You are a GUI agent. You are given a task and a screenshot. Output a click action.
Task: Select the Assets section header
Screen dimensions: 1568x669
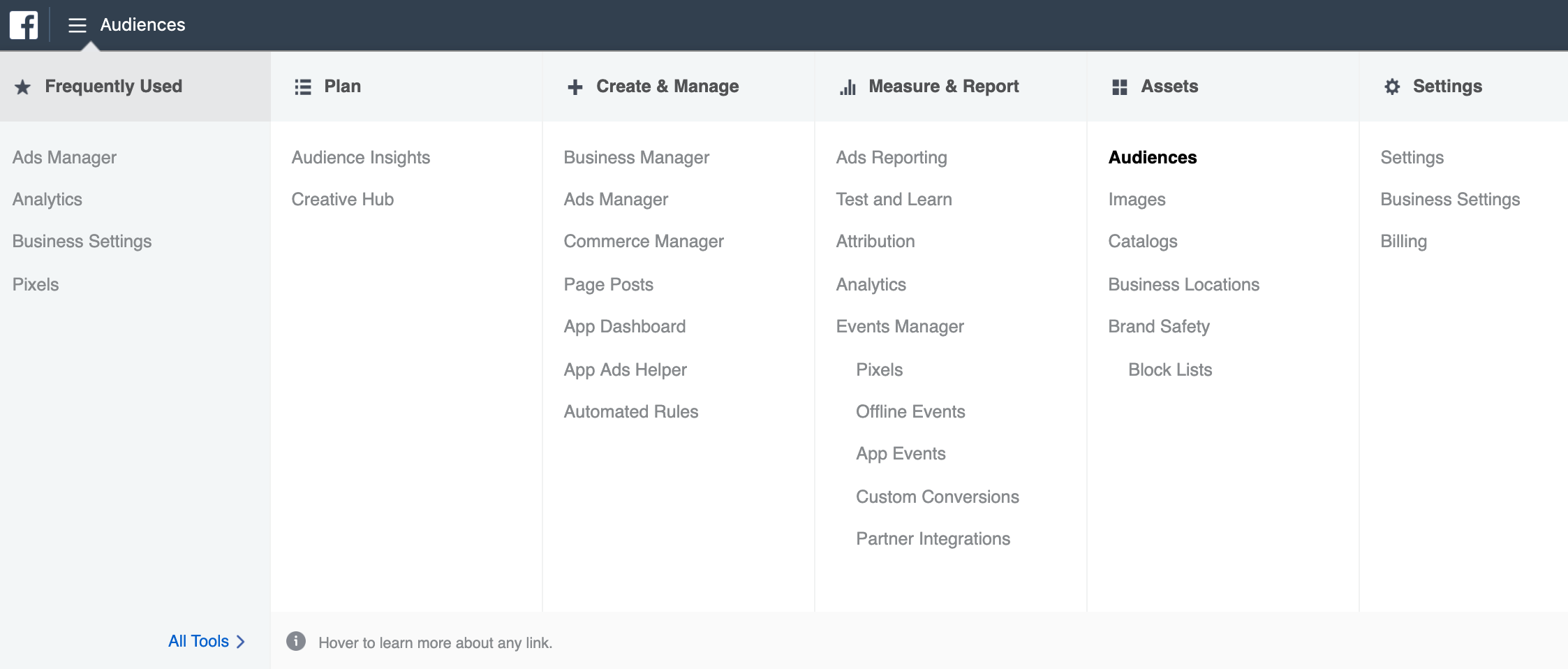(x=1169, y=86)
